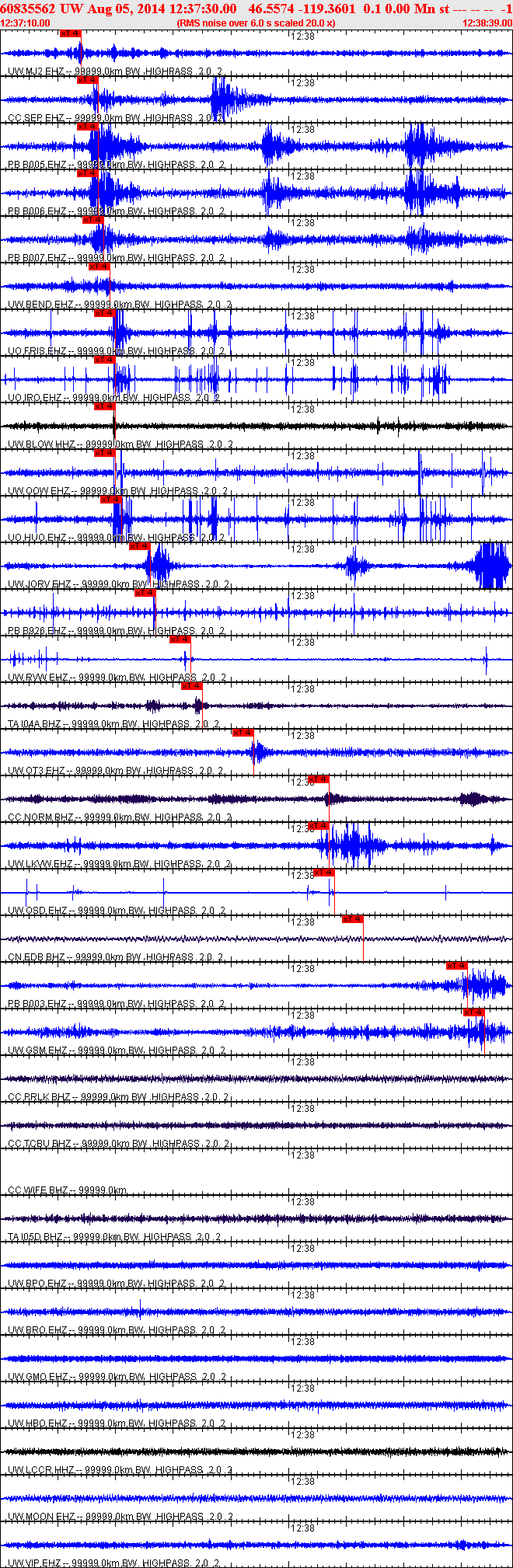Click the UW.MOON EHZ station label
513x1568 pixels.
(x=41, y=1517)
